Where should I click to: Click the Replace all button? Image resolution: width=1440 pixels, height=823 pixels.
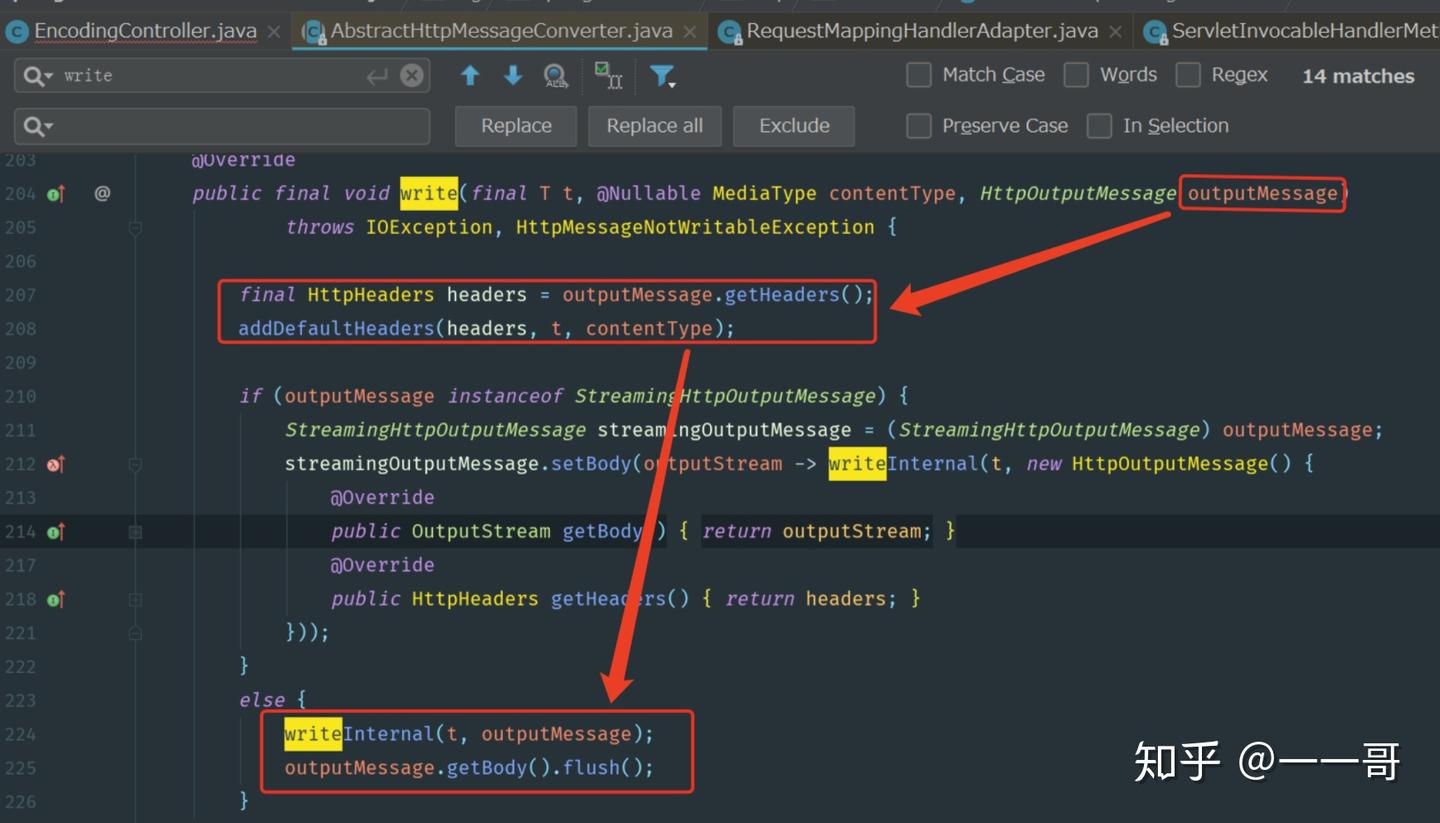click(x=654, y=126)
